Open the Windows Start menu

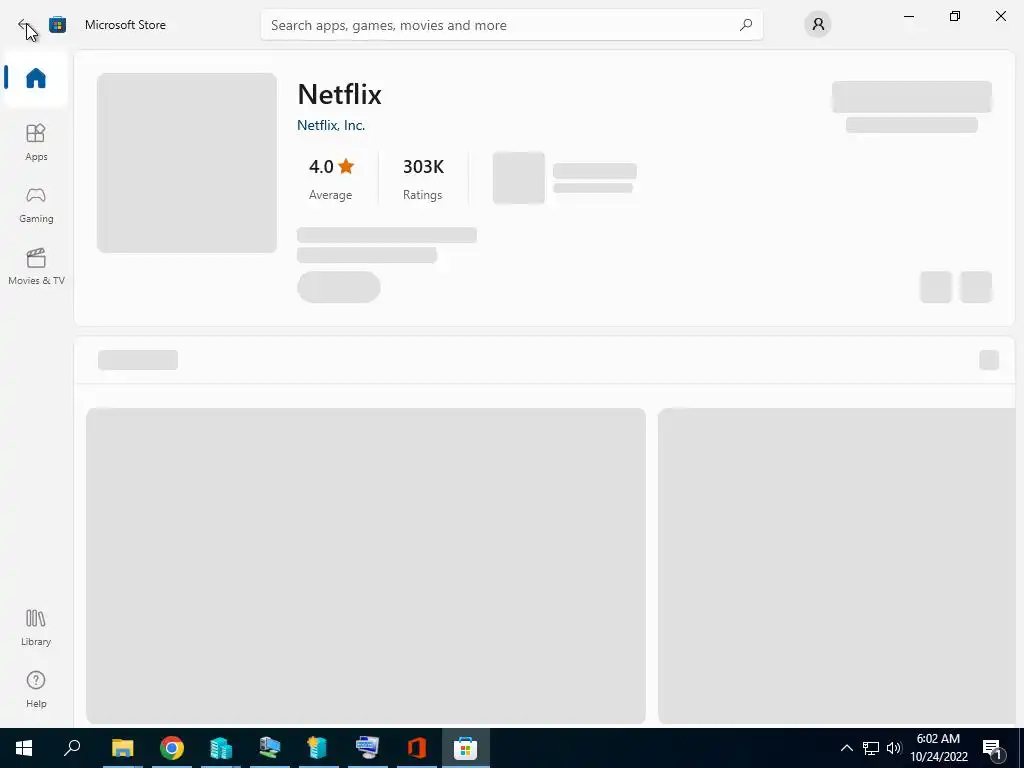click(24, 748)
